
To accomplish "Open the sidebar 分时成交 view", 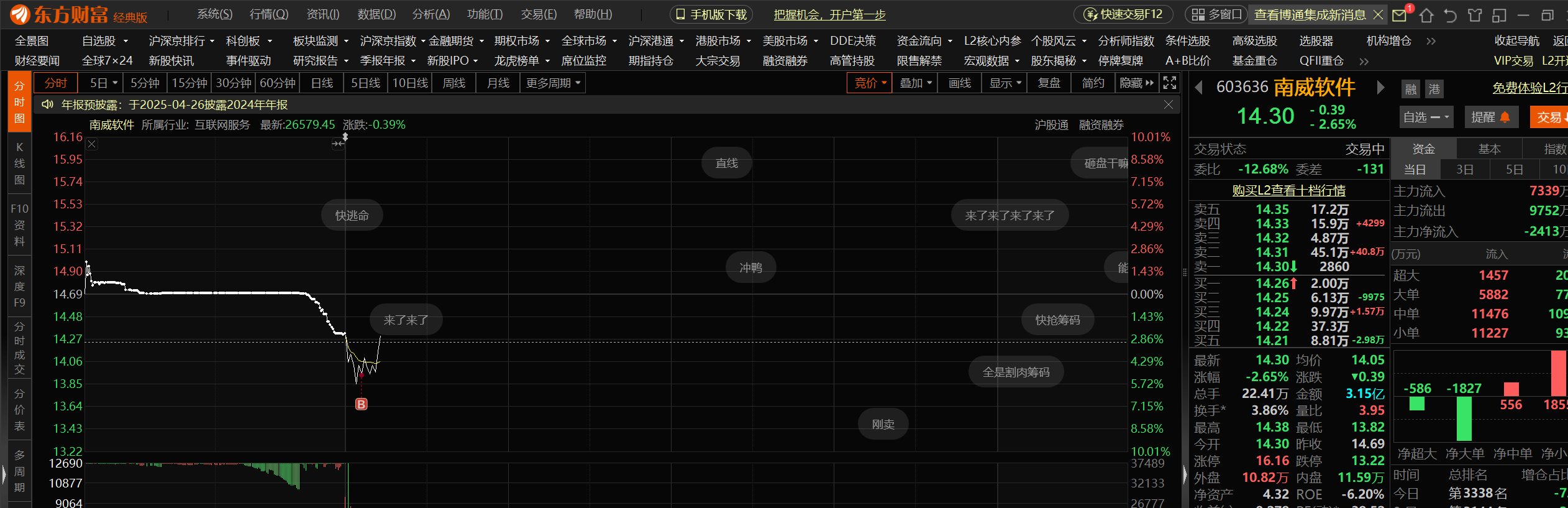I will pos(19,348).
